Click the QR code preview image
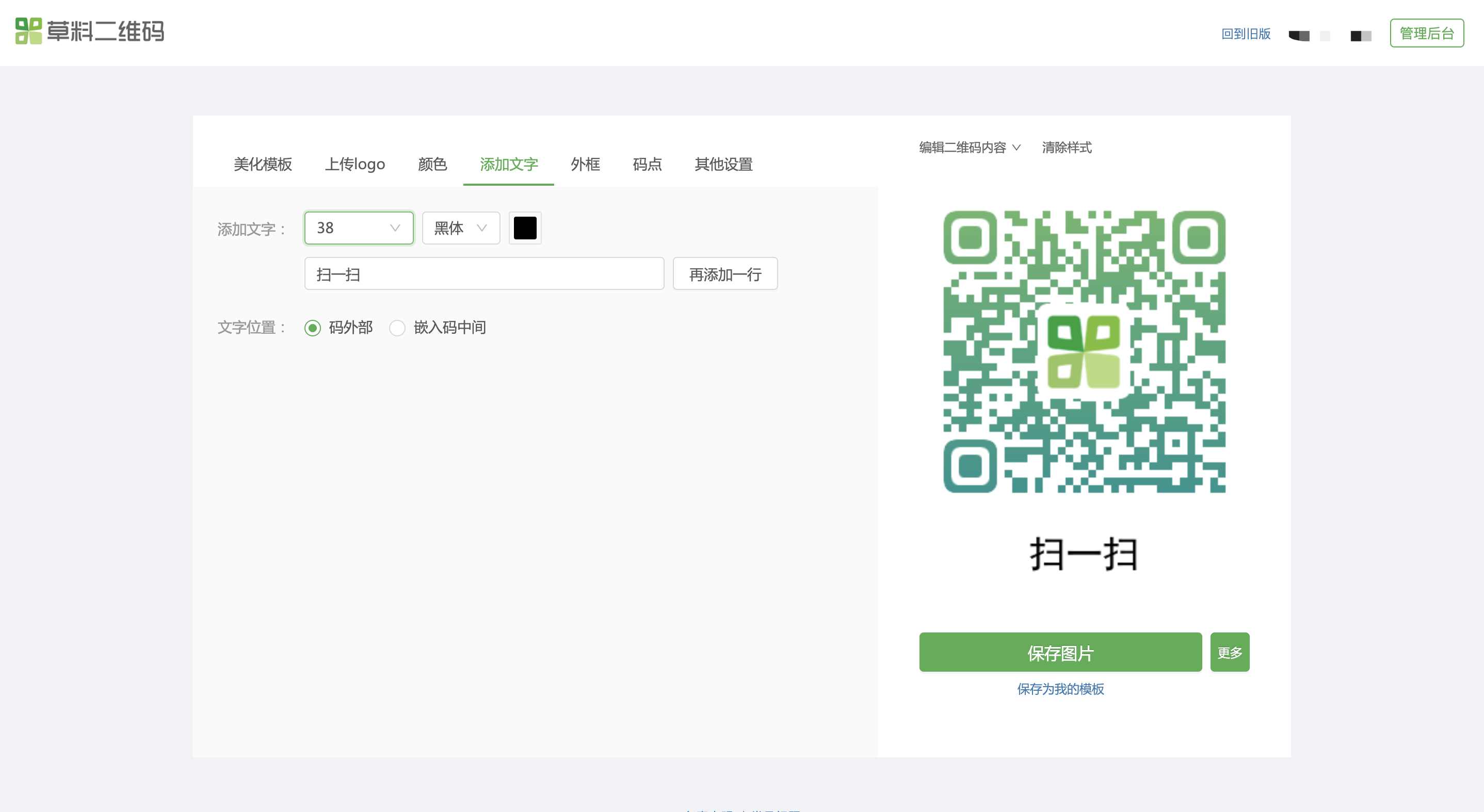 1084,352
